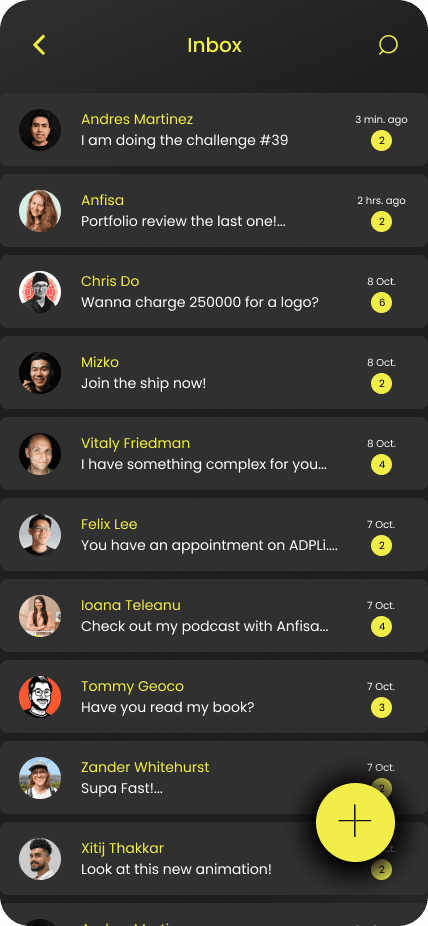This screenshot has height=926, width=428.
Task: Open Chris Do's avatar
Action: coord(40,292)
